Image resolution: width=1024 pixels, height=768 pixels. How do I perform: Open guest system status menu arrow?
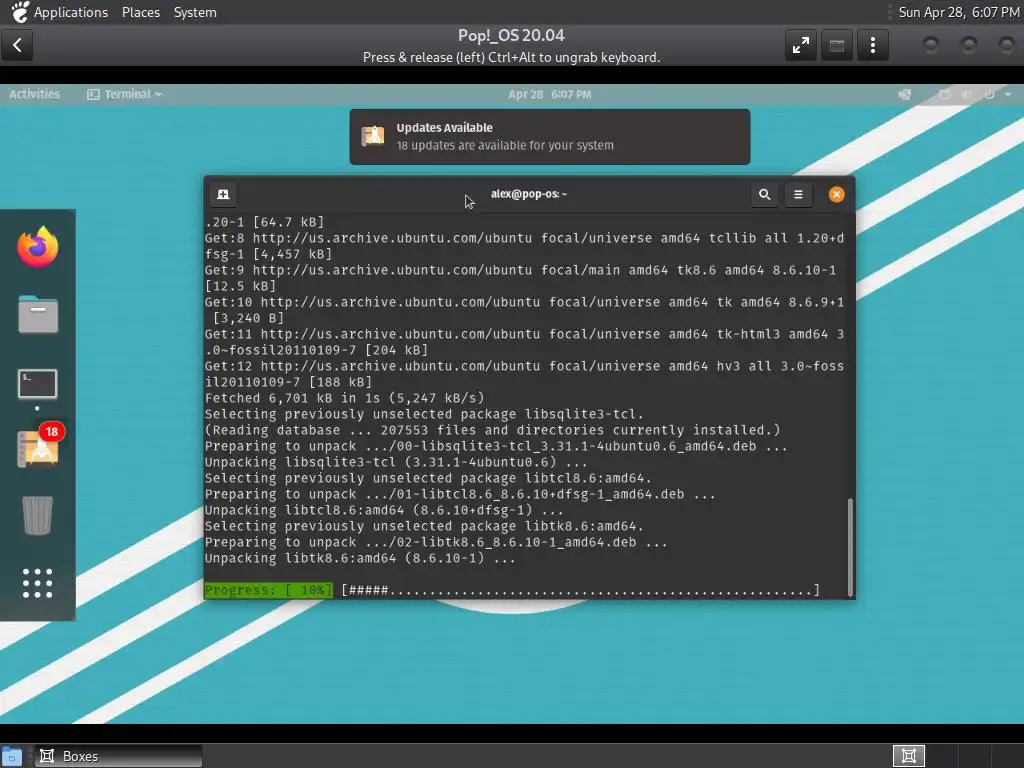point(1008,94)
